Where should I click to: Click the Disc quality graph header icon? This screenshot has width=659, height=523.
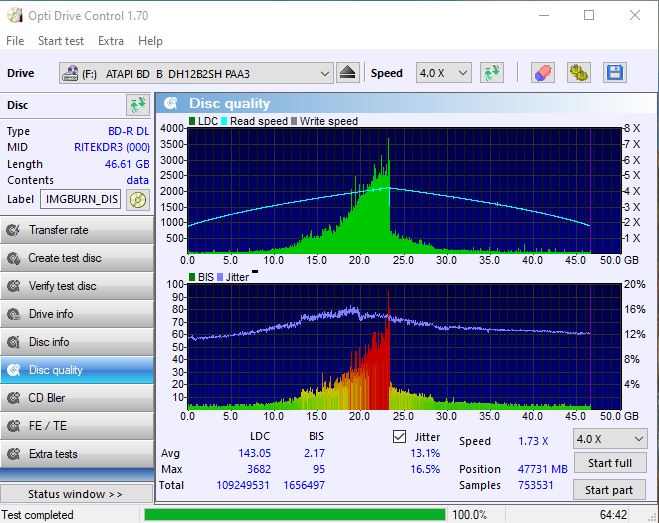pos(171,103)
